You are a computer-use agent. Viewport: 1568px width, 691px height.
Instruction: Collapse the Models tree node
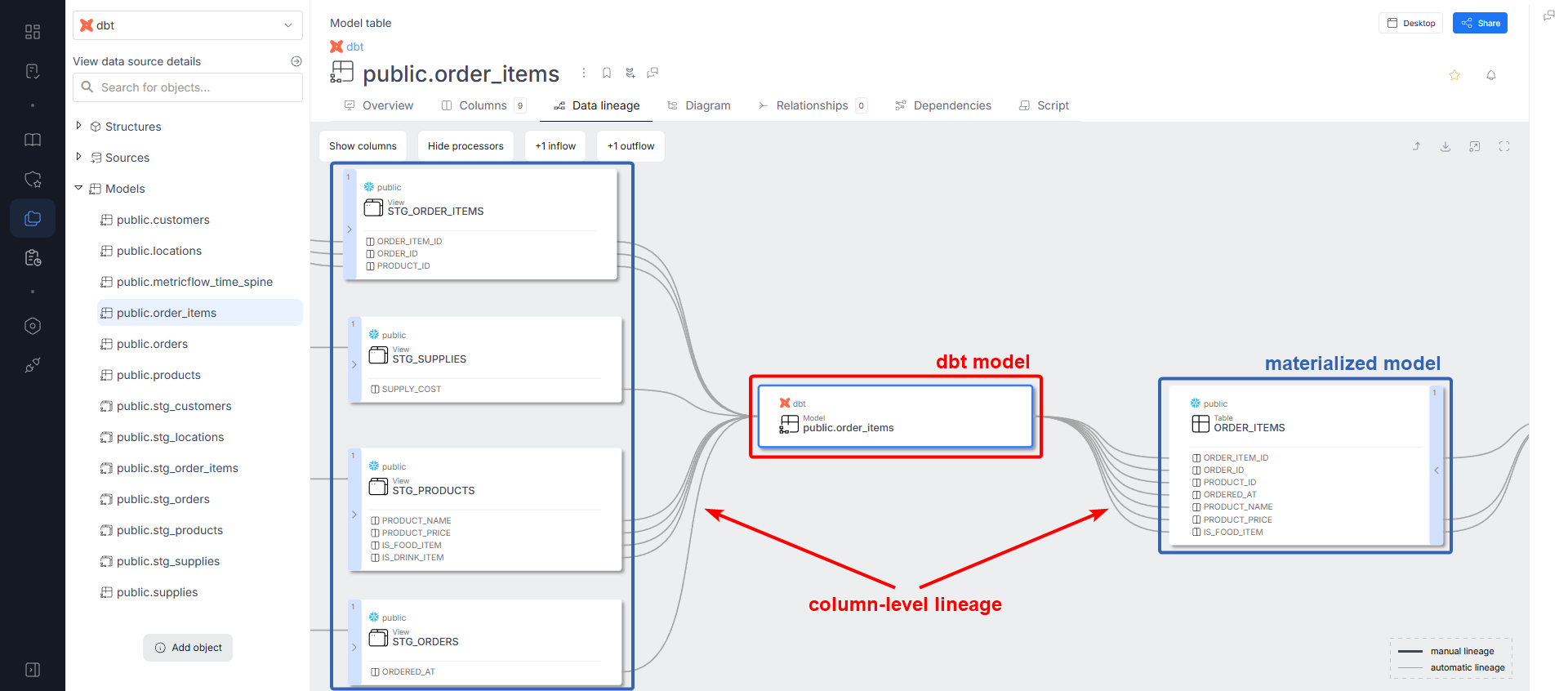click(78, 188)
